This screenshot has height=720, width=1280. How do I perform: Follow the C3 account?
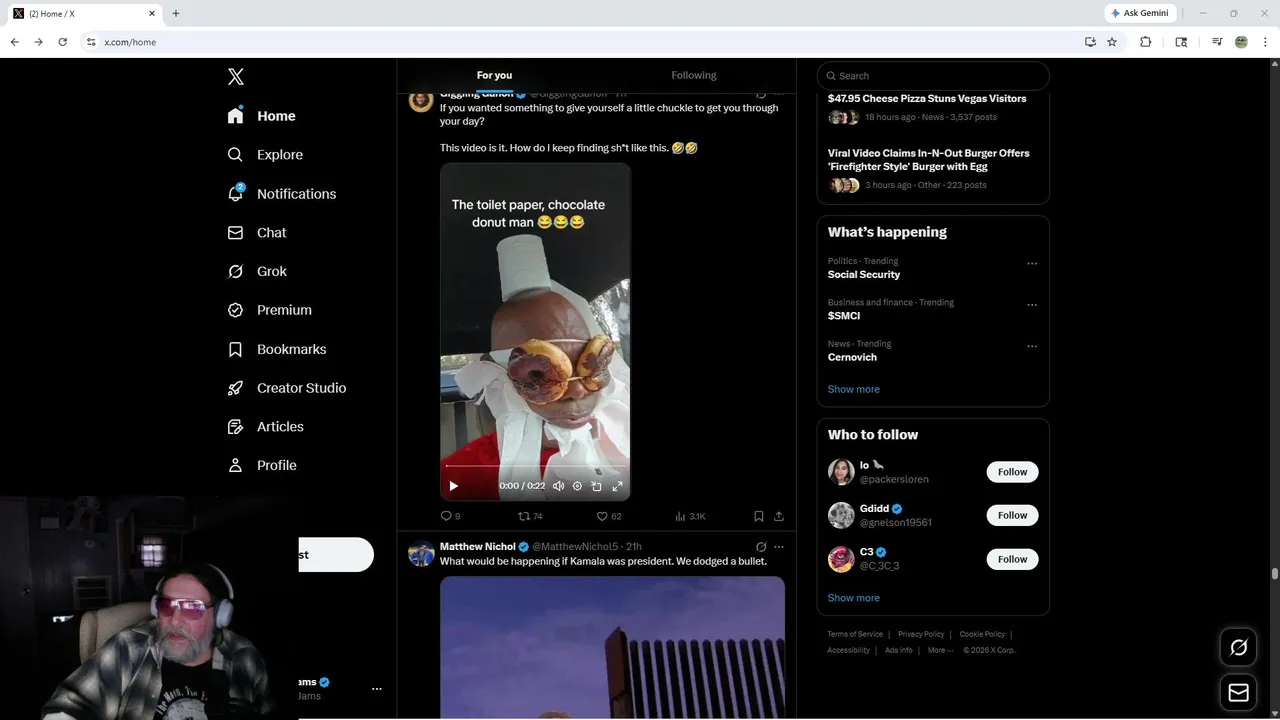(1012, 559)
